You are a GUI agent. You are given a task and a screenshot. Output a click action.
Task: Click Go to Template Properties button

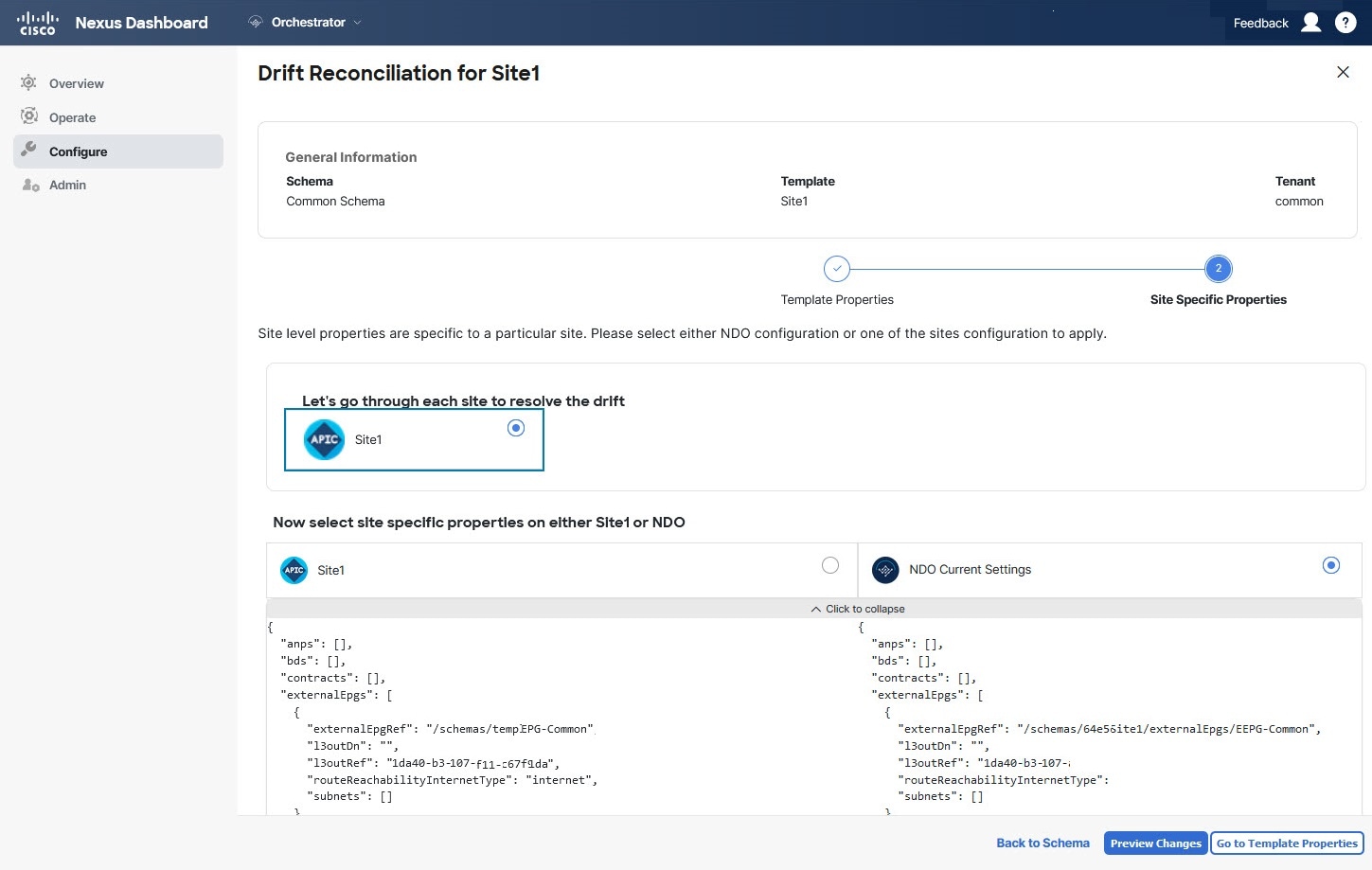coord(1287,843)
